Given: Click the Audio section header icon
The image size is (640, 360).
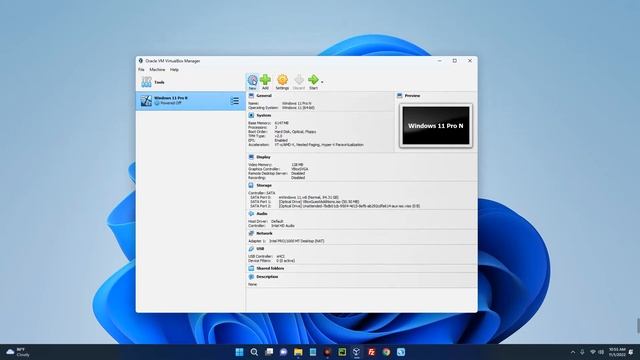Looking at the screenshot, I should click(251, 213).
